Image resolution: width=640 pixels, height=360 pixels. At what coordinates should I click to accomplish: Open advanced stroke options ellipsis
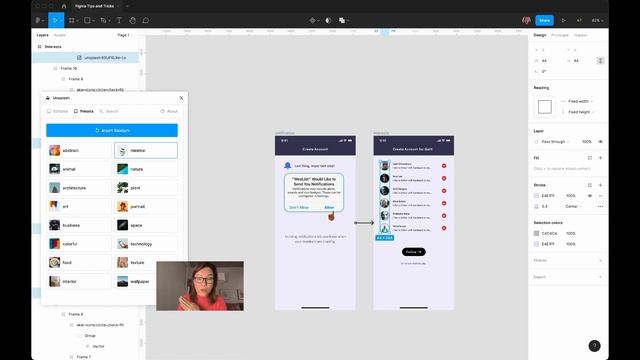pyautogui.click(x=600, y=207)
